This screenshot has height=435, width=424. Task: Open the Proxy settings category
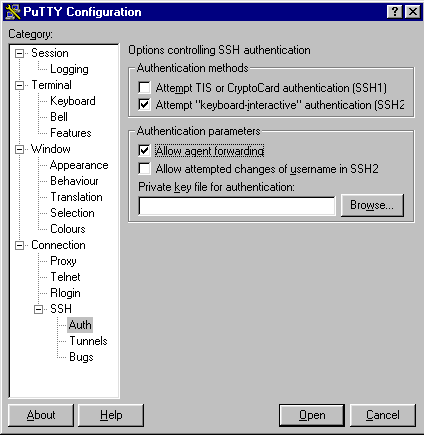pyautogui.click(x=63, y=261)
